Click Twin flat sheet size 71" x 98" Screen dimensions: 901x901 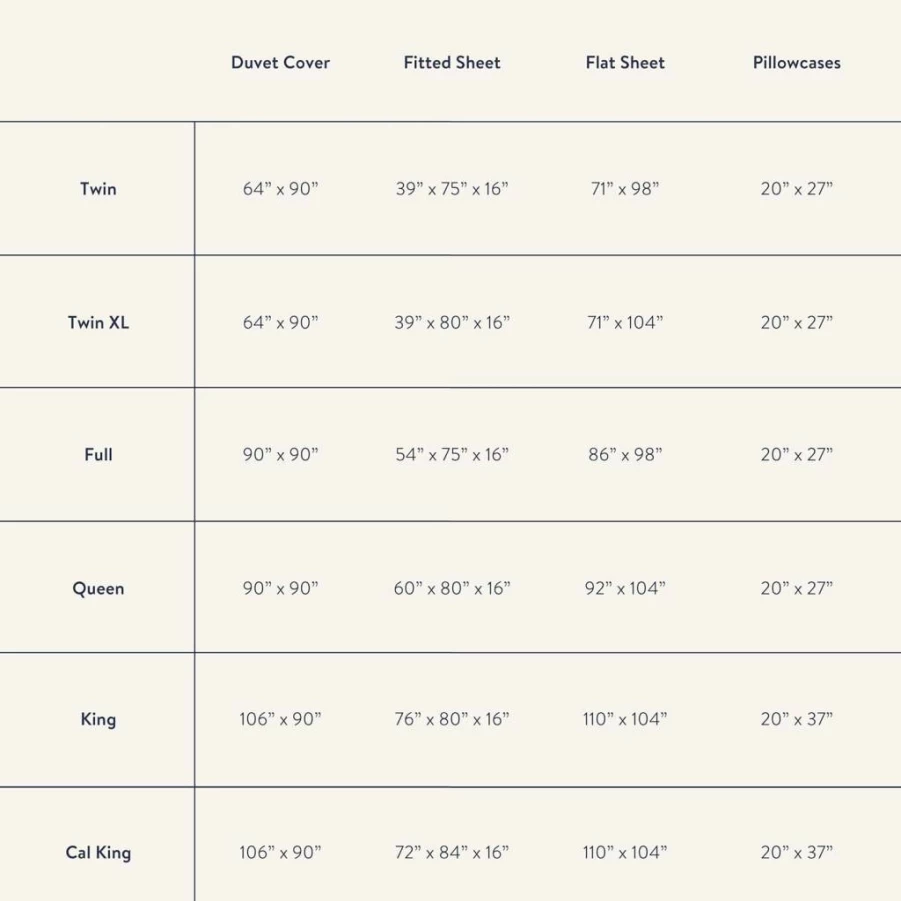(625, 188)
